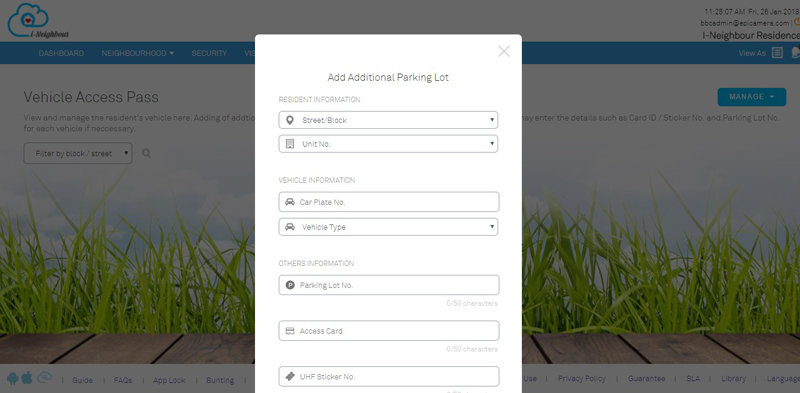Click the cloud icon in the footer

44,378
